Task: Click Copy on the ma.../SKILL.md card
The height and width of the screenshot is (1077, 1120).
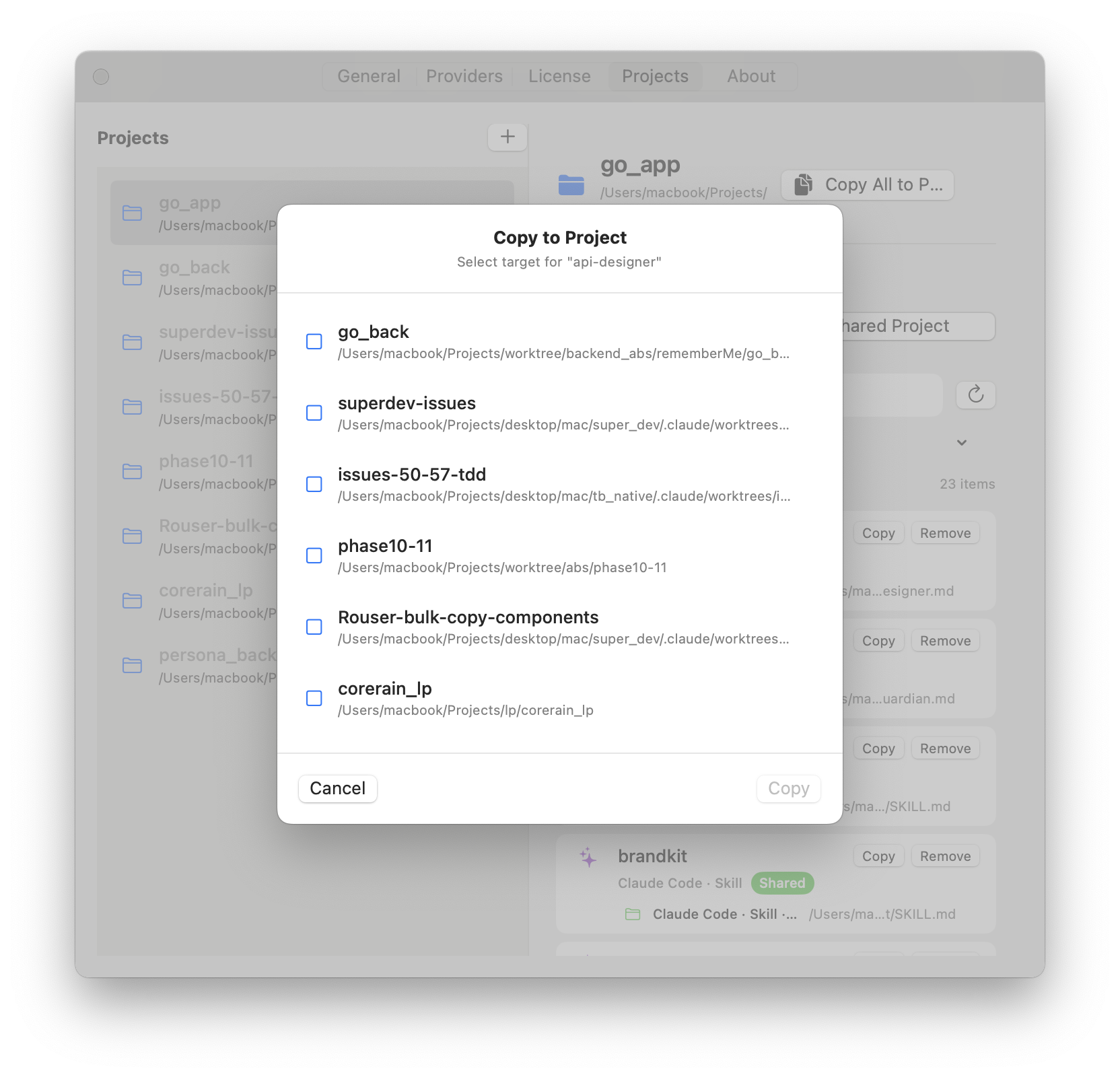Action: [878, 749]
